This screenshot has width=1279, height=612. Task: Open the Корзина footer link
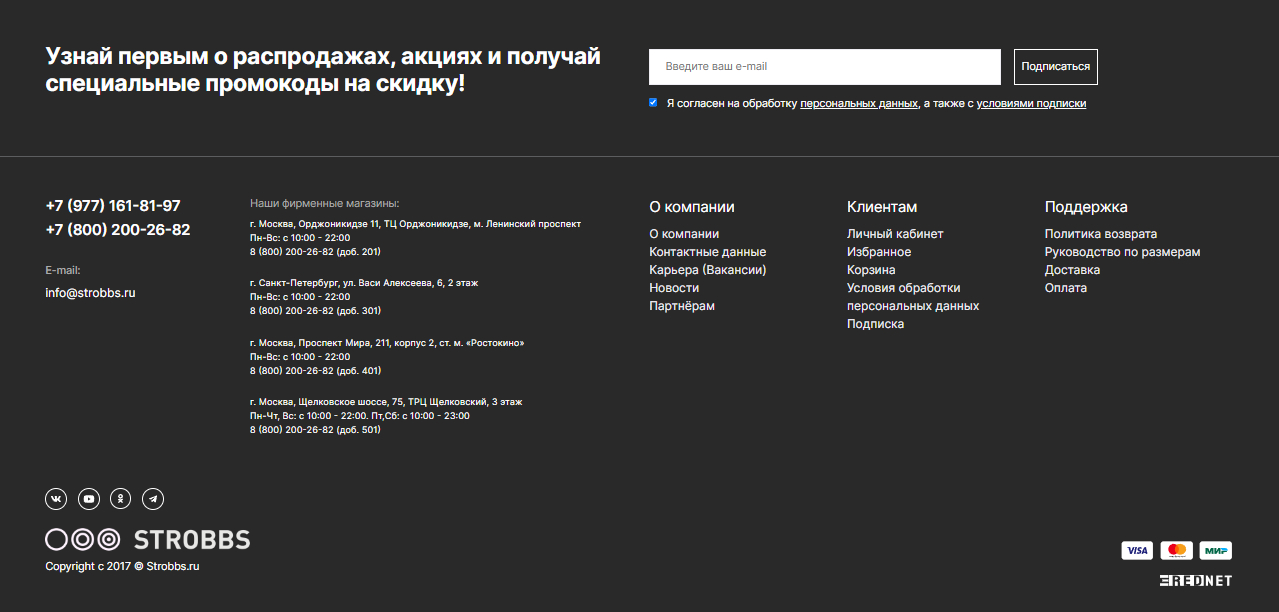point(871,270)
